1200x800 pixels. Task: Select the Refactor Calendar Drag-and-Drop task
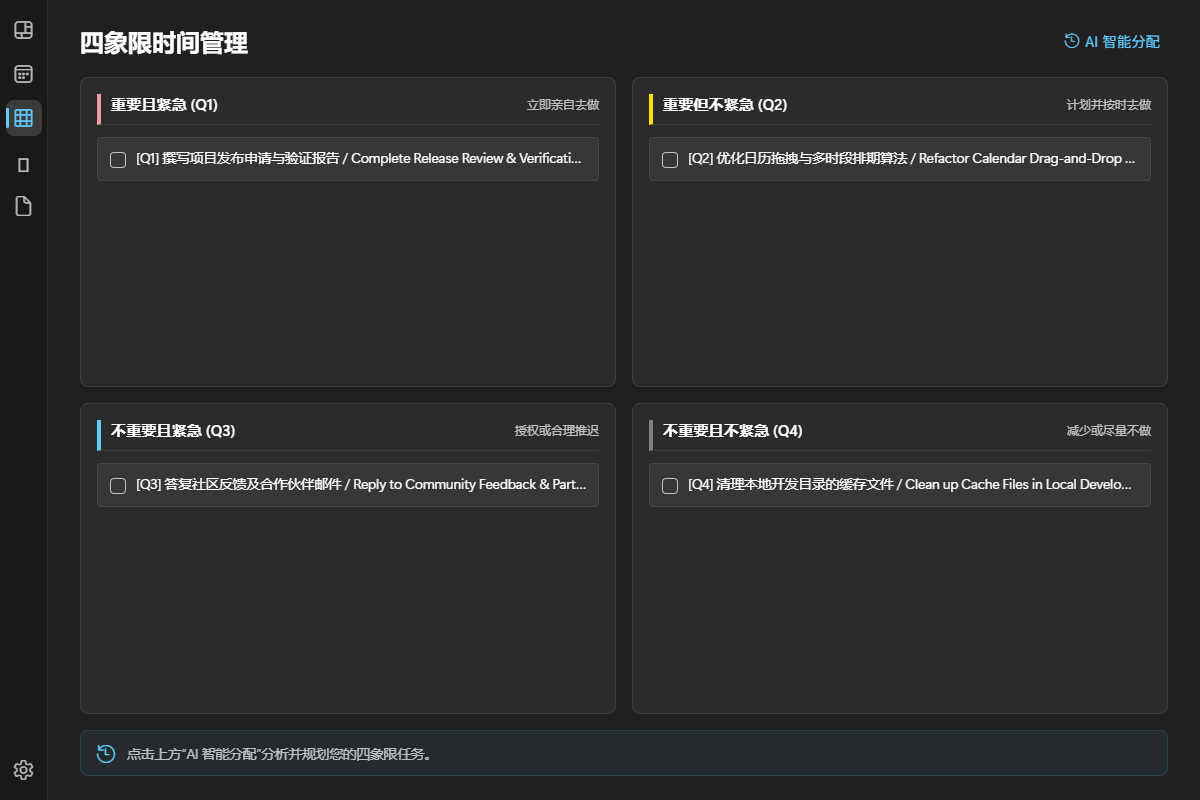[x=900, y=159]
